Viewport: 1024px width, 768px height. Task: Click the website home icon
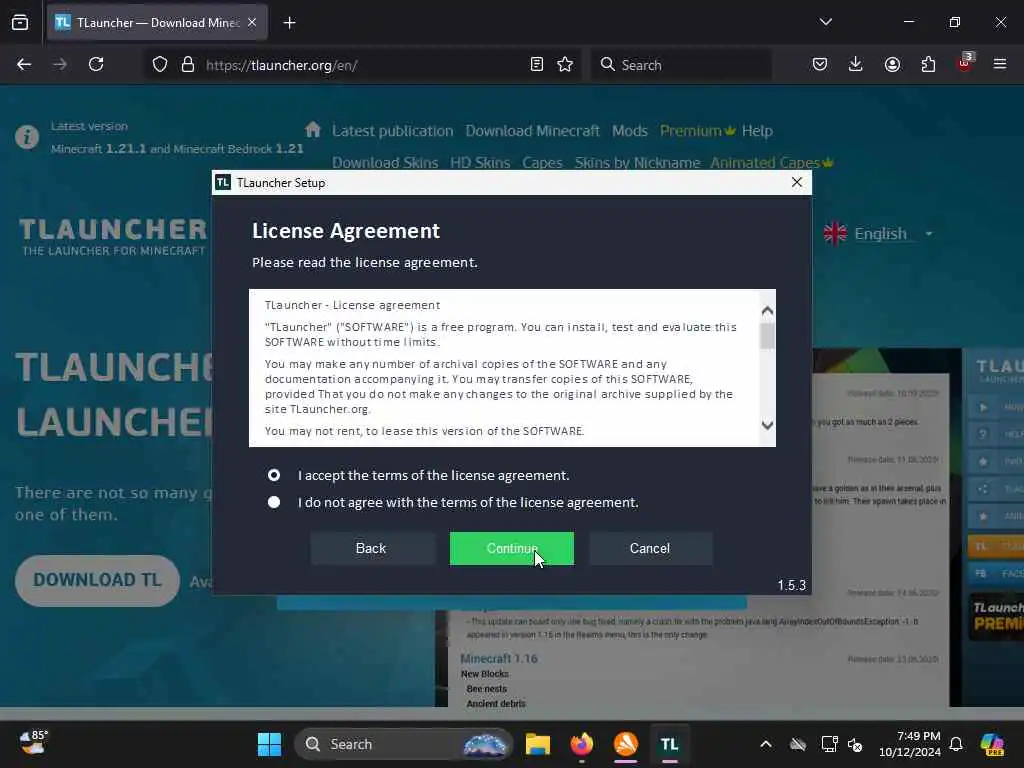point(313,129)
